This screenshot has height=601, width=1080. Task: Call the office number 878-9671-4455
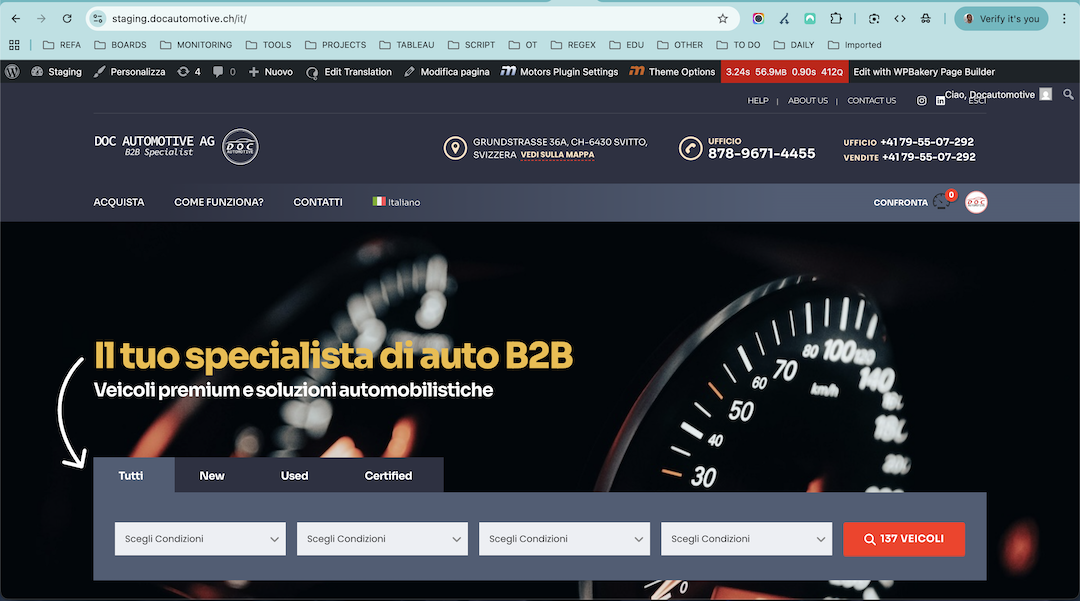click(x=762, y=154)
